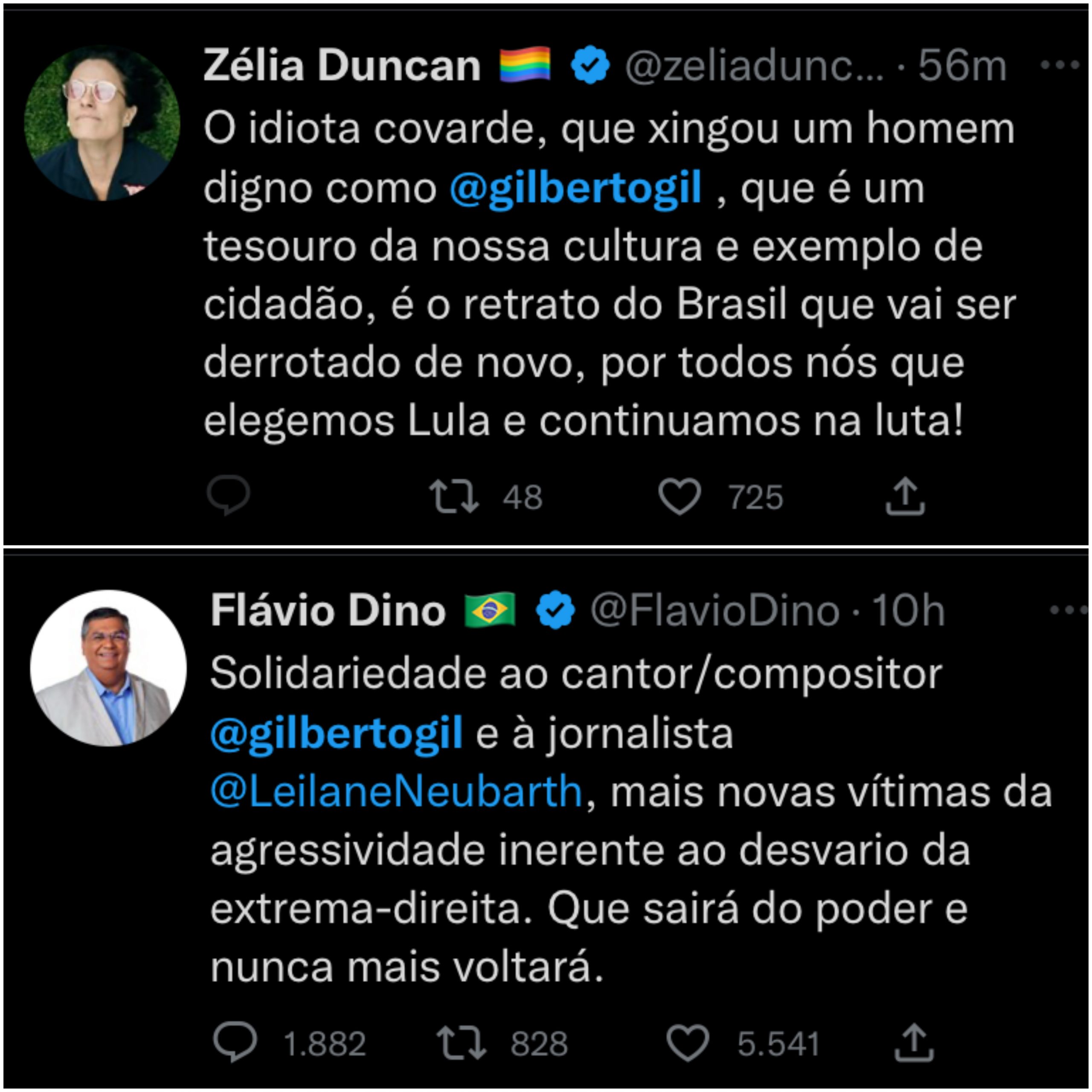Like Zélia Duncan's tweet
This screenshot has width=1092, height=1092.
click(x=680, y=496)
